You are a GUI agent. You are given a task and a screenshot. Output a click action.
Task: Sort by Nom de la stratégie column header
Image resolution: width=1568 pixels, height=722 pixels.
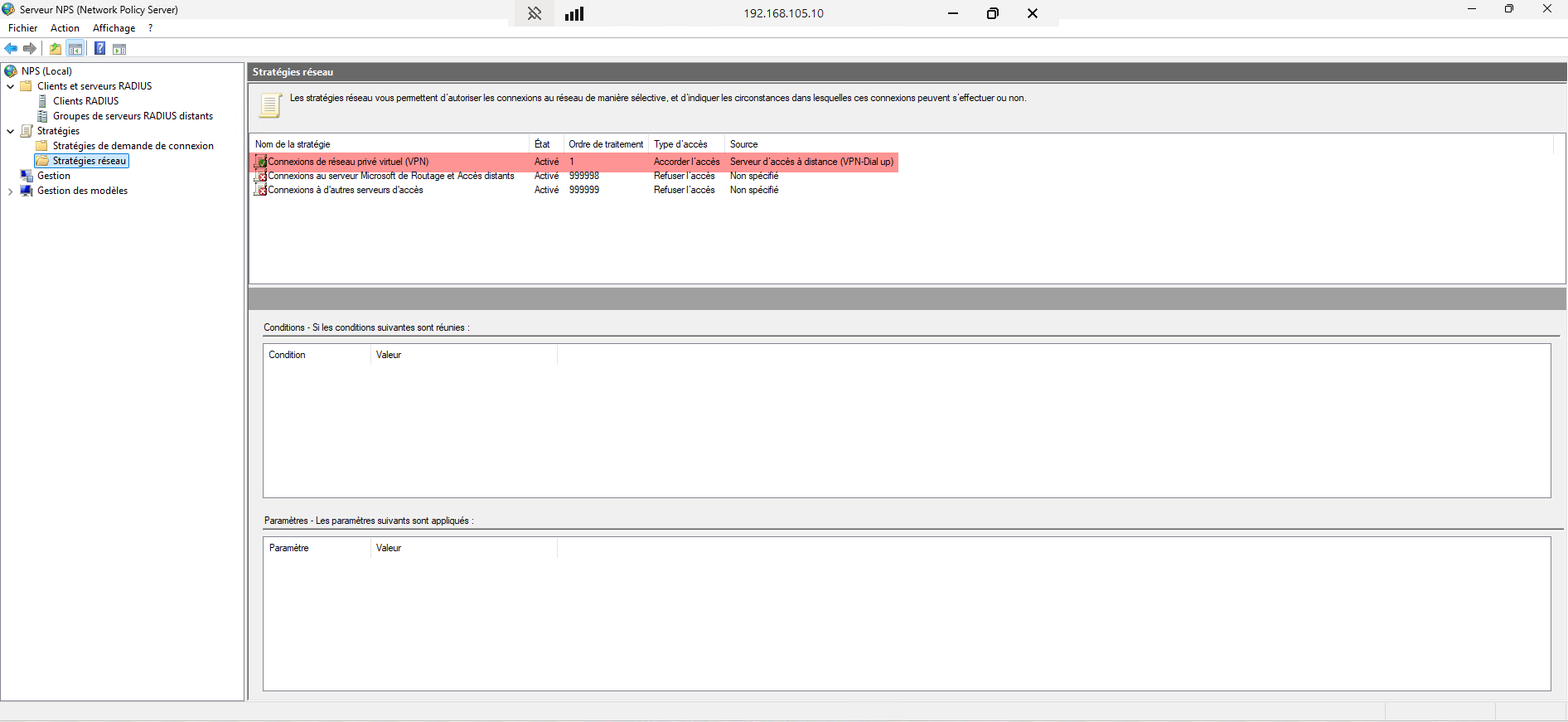pyautogui.click(x=293, y=144)
